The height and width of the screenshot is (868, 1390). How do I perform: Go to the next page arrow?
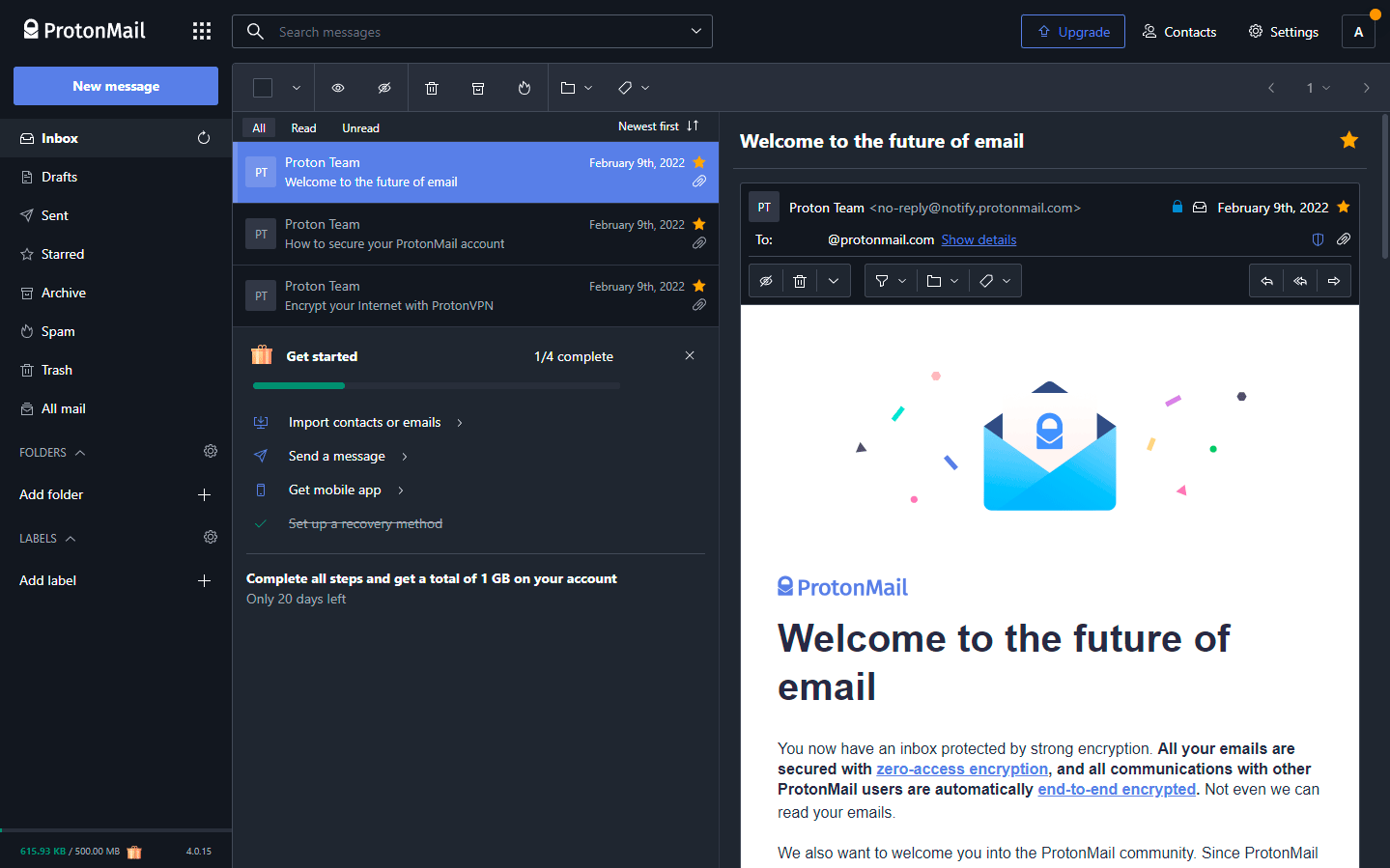pyautogui.click(x=1366, y=88)
